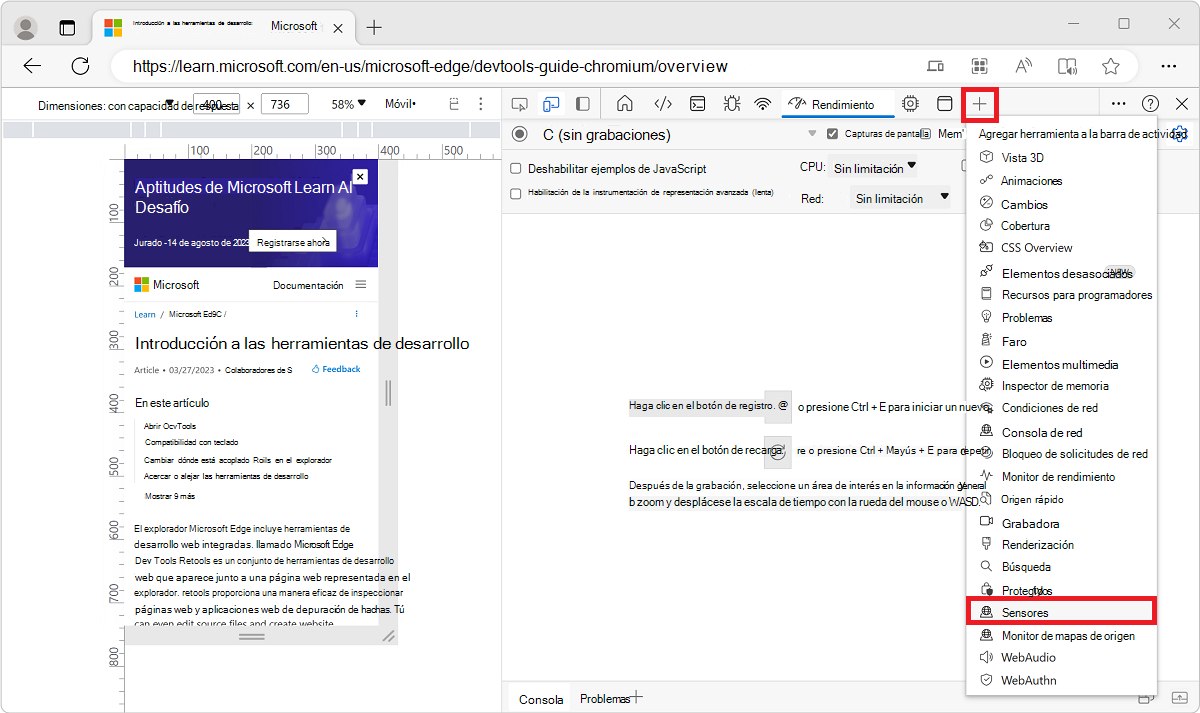Open Móvil device type dropdown
The width and height of the screenshot is (1200, 713).
pos(400,104)
